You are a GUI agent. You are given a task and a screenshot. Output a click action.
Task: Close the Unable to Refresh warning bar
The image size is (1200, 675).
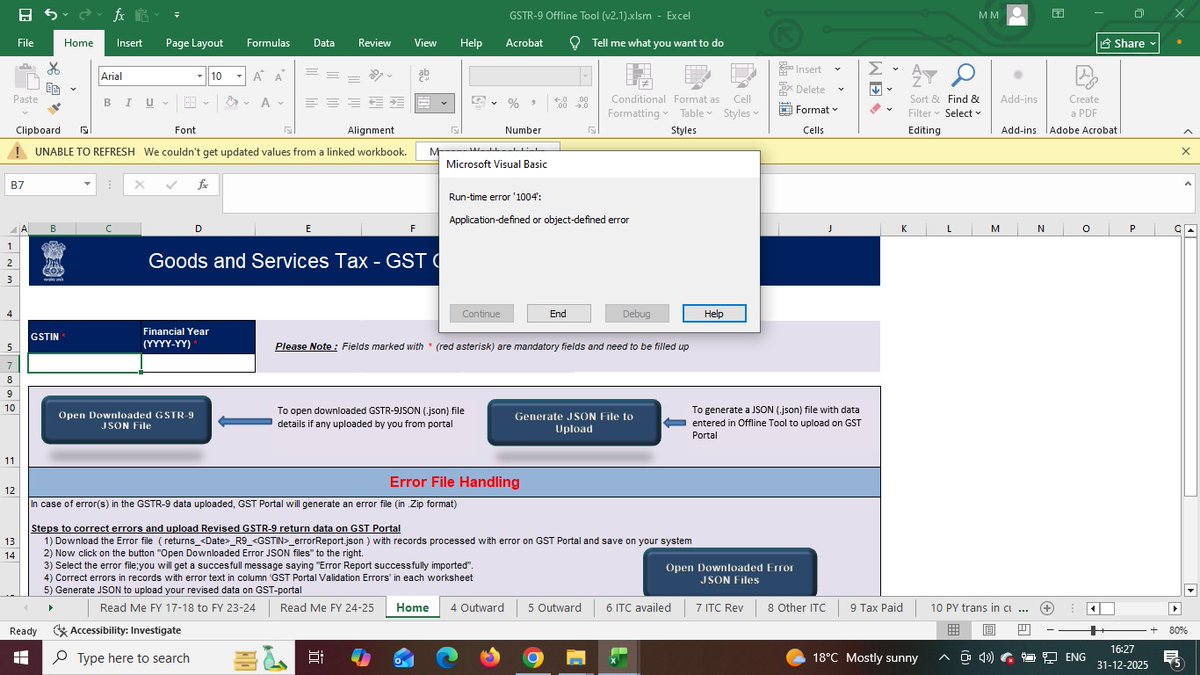tap(1186, 151)
